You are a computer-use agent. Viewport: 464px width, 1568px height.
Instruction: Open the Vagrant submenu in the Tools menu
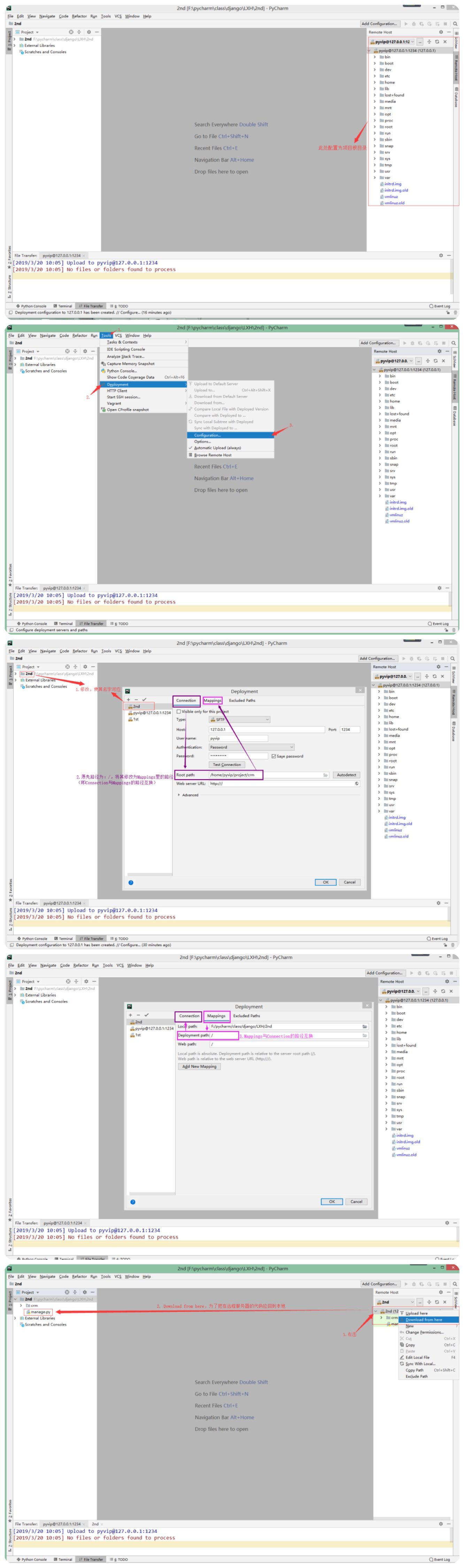(144, 403)
